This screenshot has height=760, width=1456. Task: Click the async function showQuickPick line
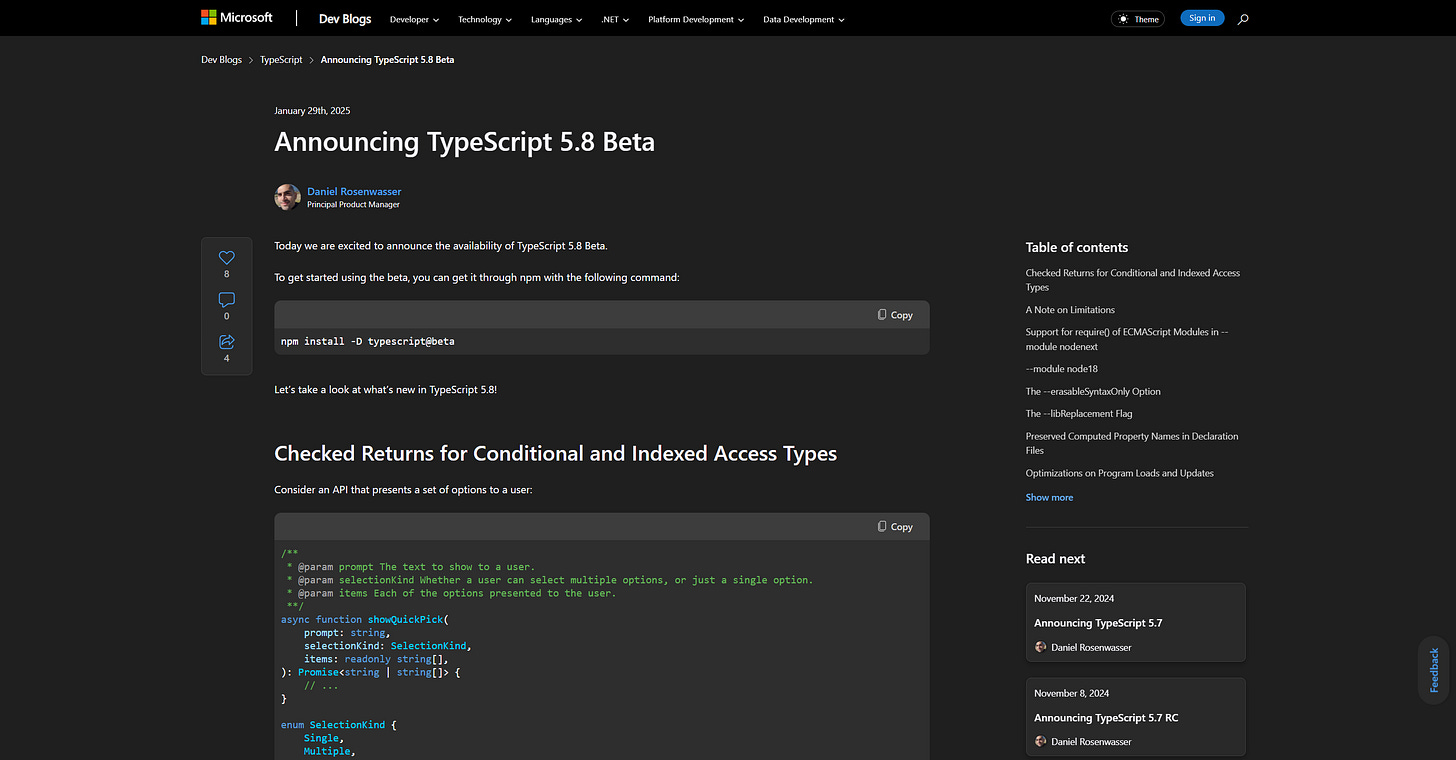(365, 619)
